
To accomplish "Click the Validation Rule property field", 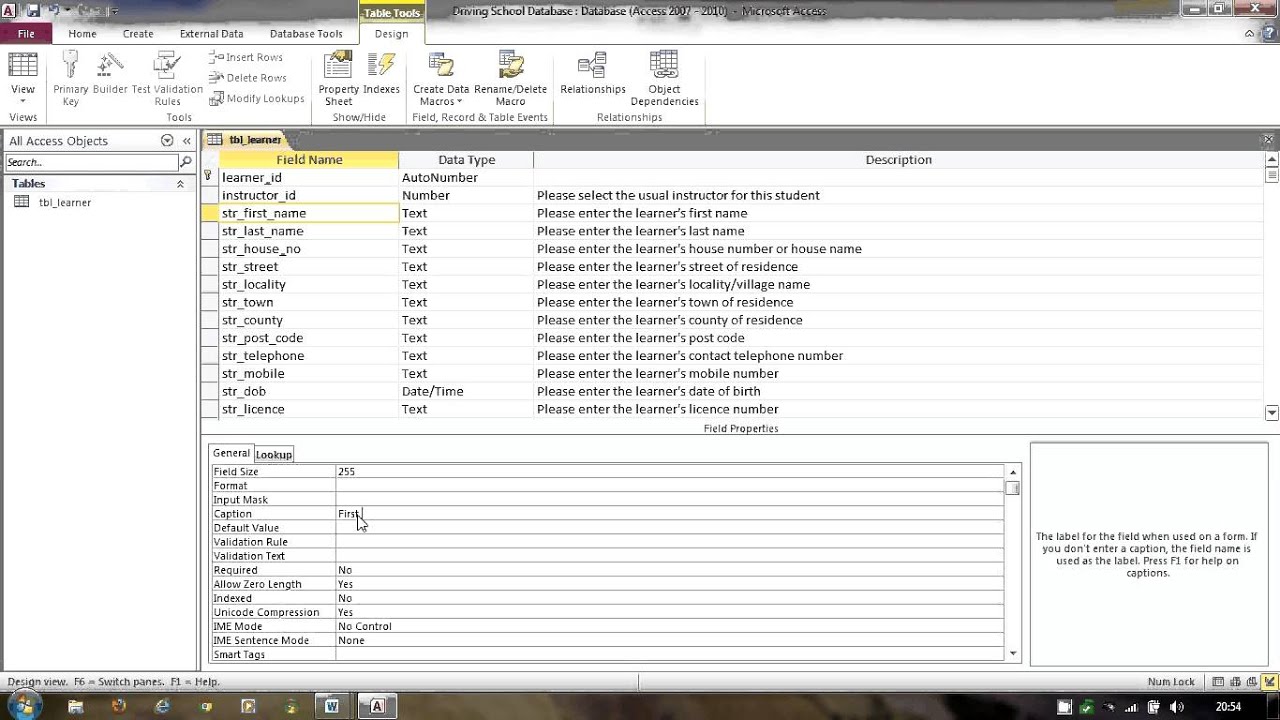I will point(669,542).
